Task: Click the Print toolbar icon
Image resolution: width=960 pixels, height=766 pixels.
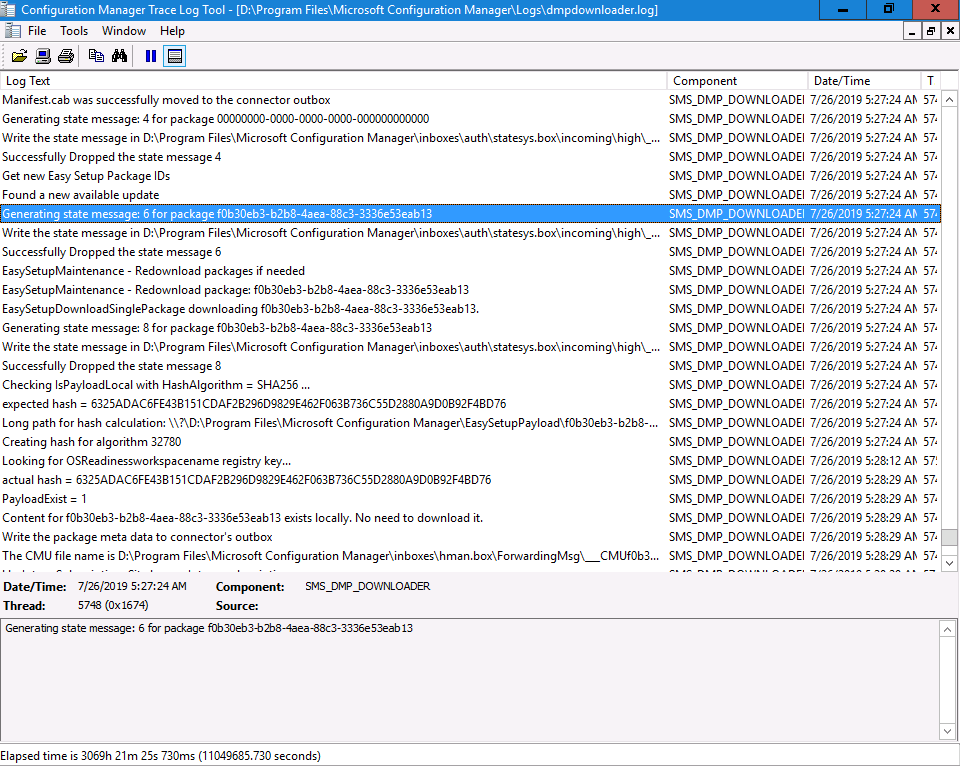Action: 66,56
